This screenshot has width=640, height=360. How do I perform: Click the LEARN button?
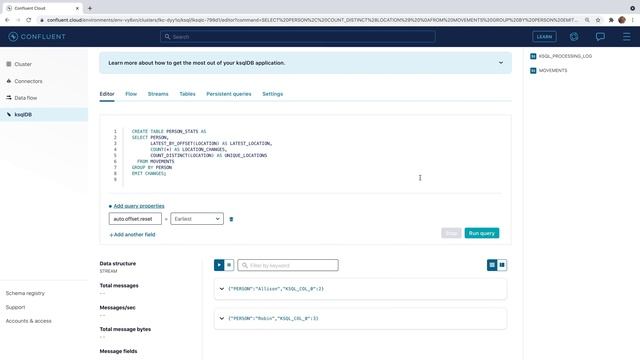pyautogui.click(x=544, y=37)
